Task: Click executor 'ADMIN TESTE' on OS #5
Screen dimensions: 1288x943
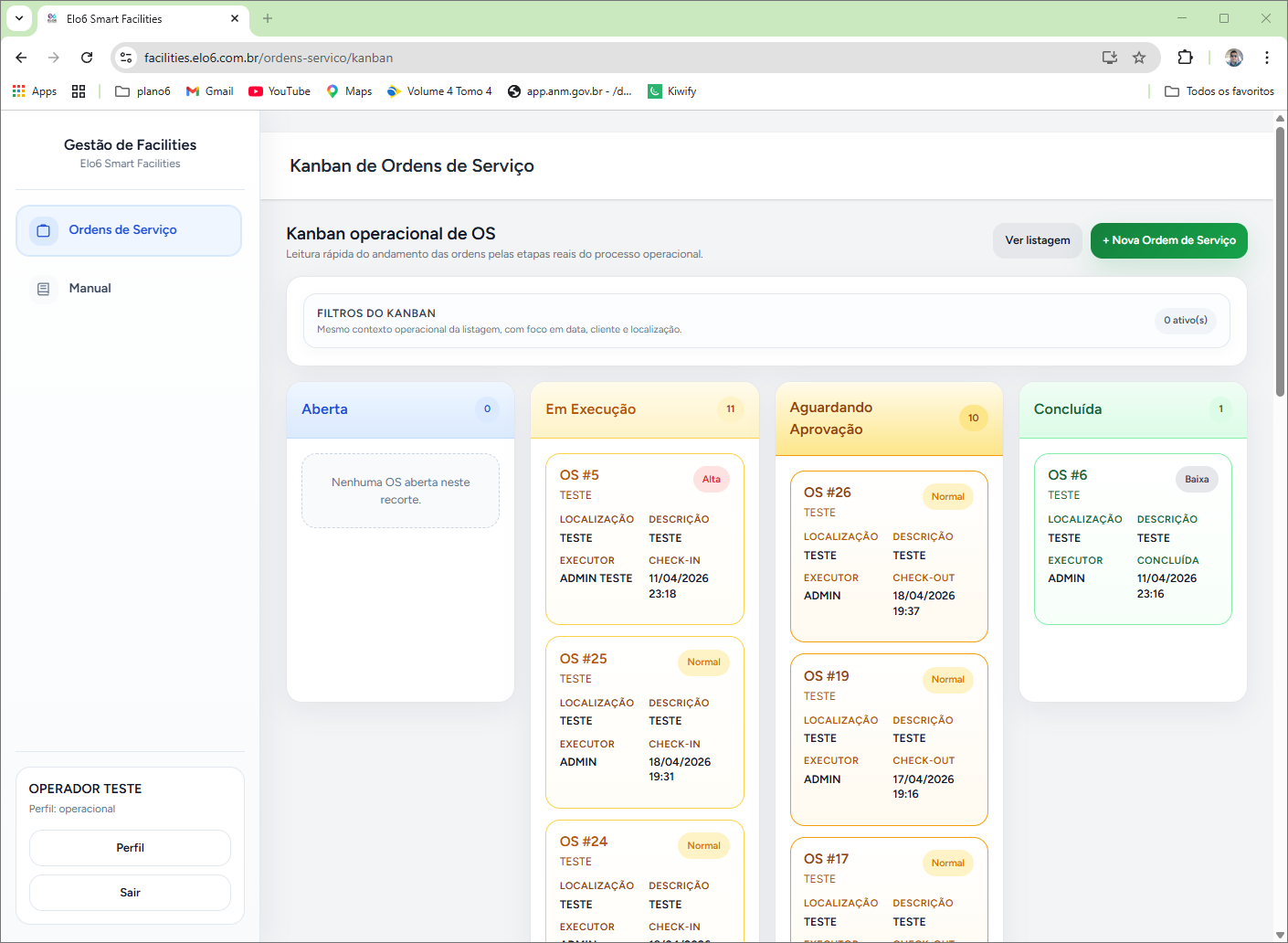Action: coord(596,578)
